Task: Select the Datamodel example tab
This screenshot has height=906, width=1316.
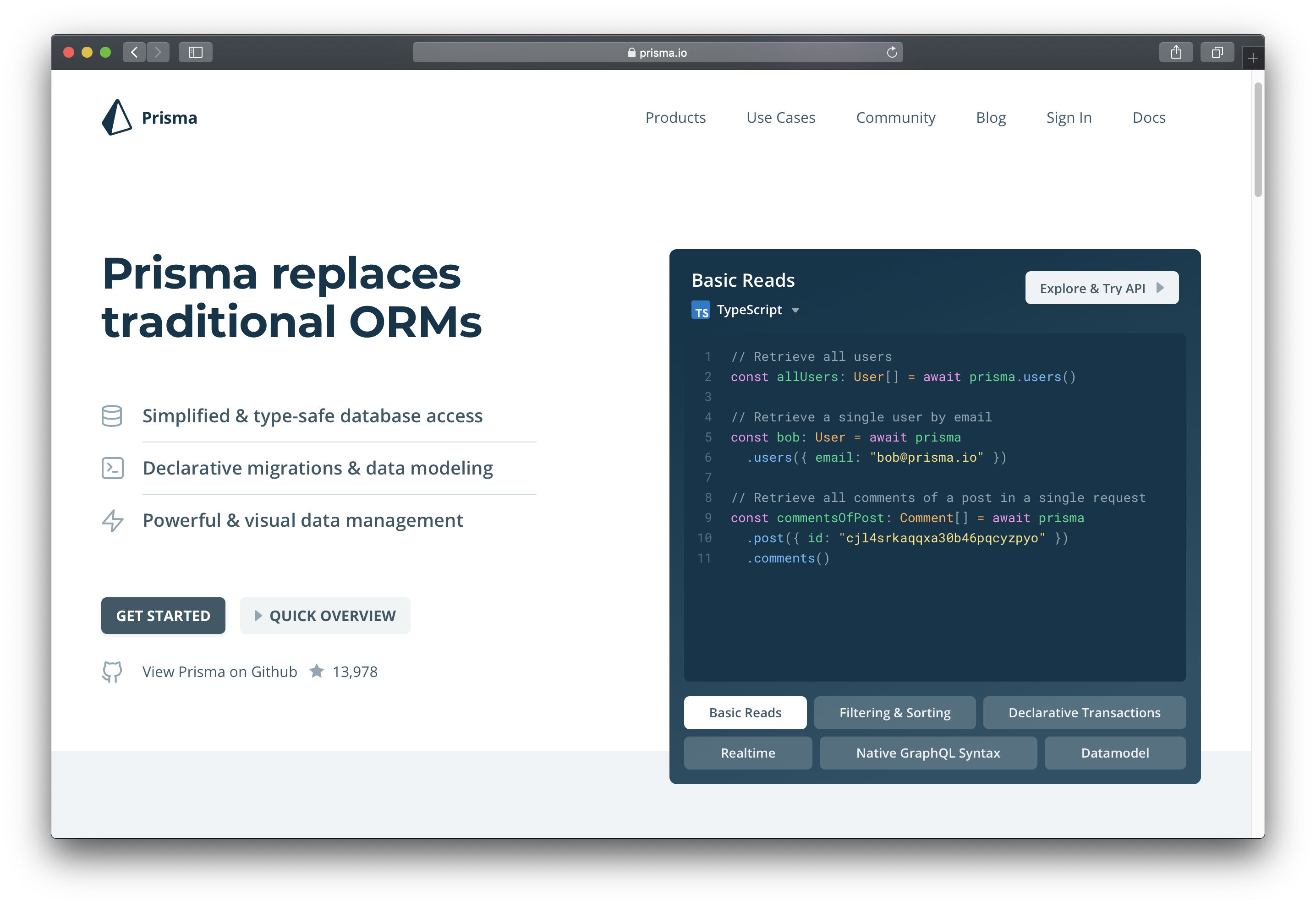Action: pyautogui.click(x=1114, y=753)
